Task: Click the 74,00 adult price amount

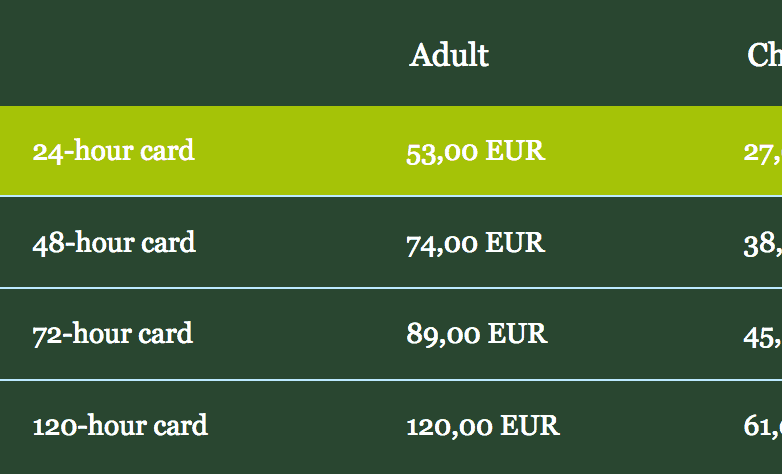Action: pos(441,243)
